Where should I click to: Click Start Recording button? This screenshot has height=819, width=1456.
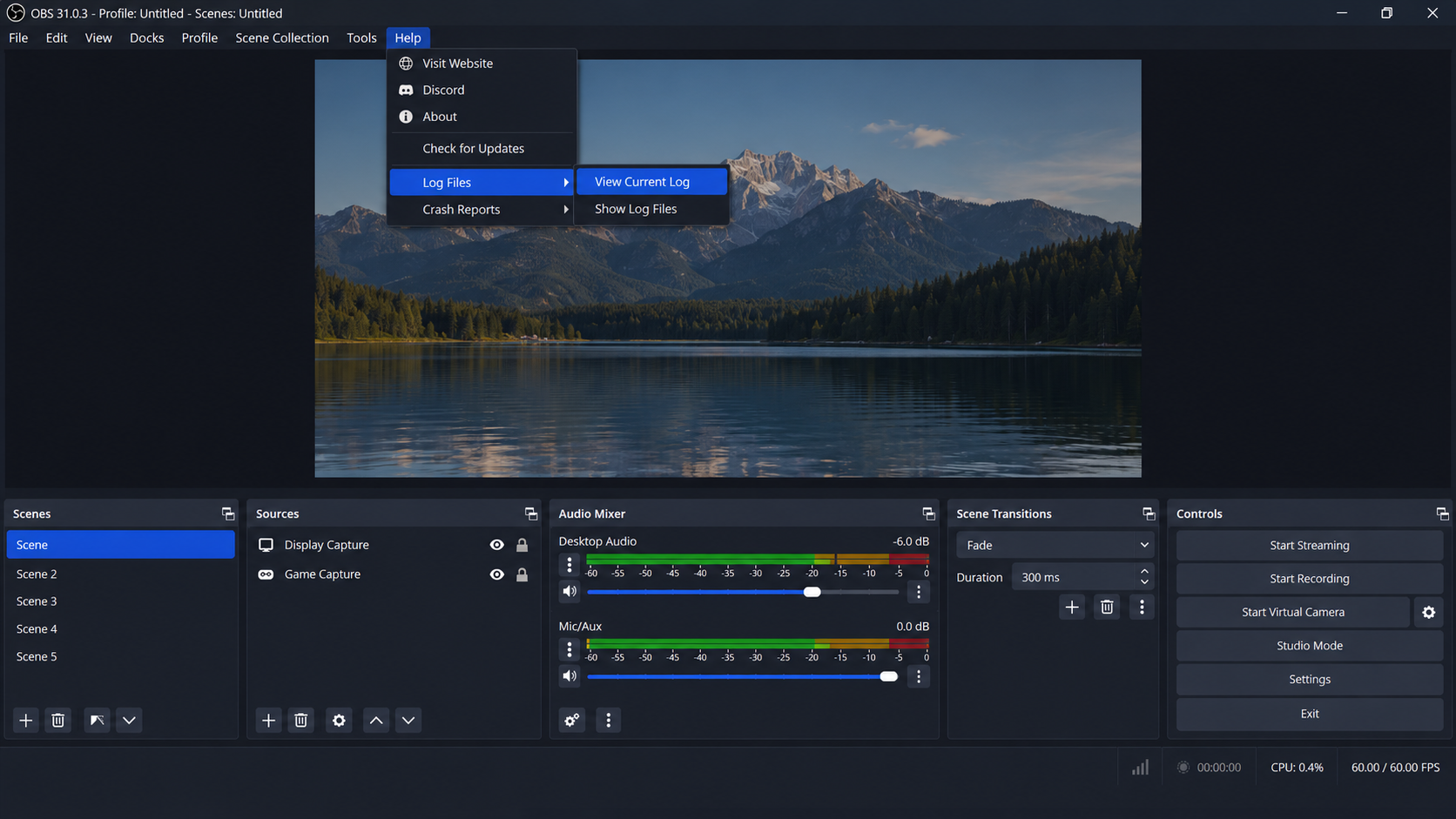(1309, 579)
